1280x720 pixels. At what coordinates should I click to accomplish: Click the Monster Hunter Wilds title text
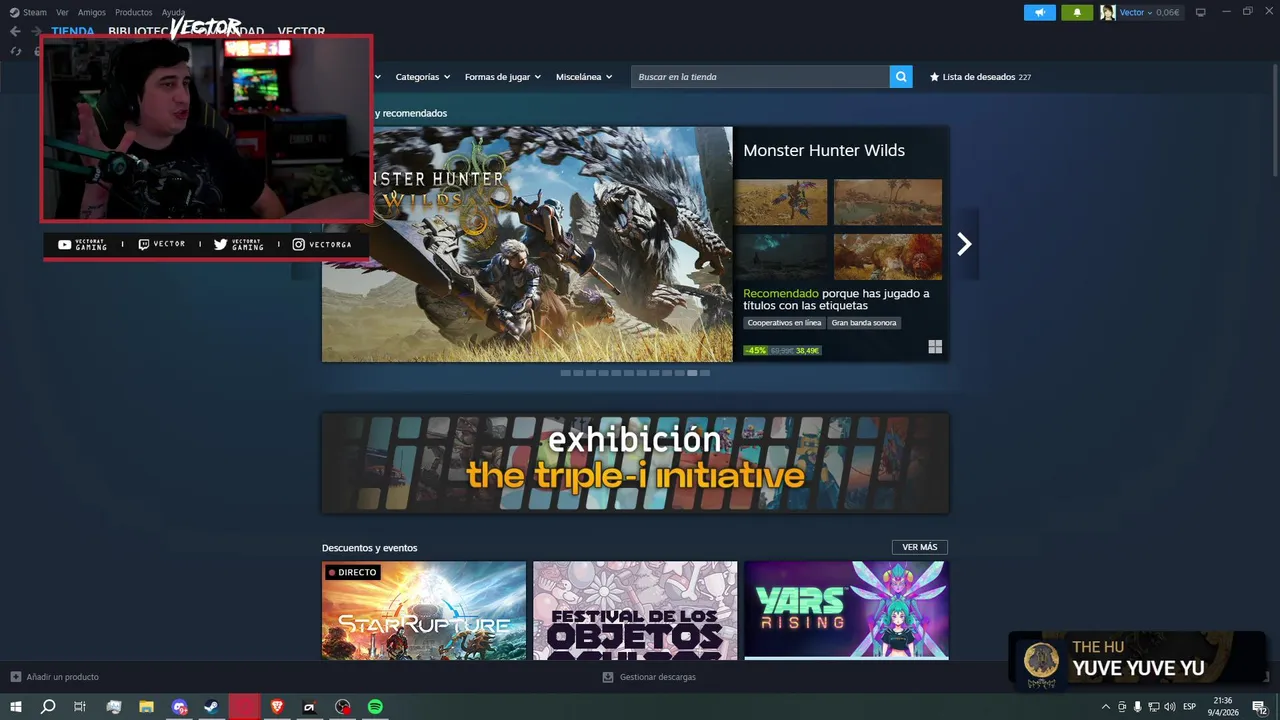[x=824, y=150]
